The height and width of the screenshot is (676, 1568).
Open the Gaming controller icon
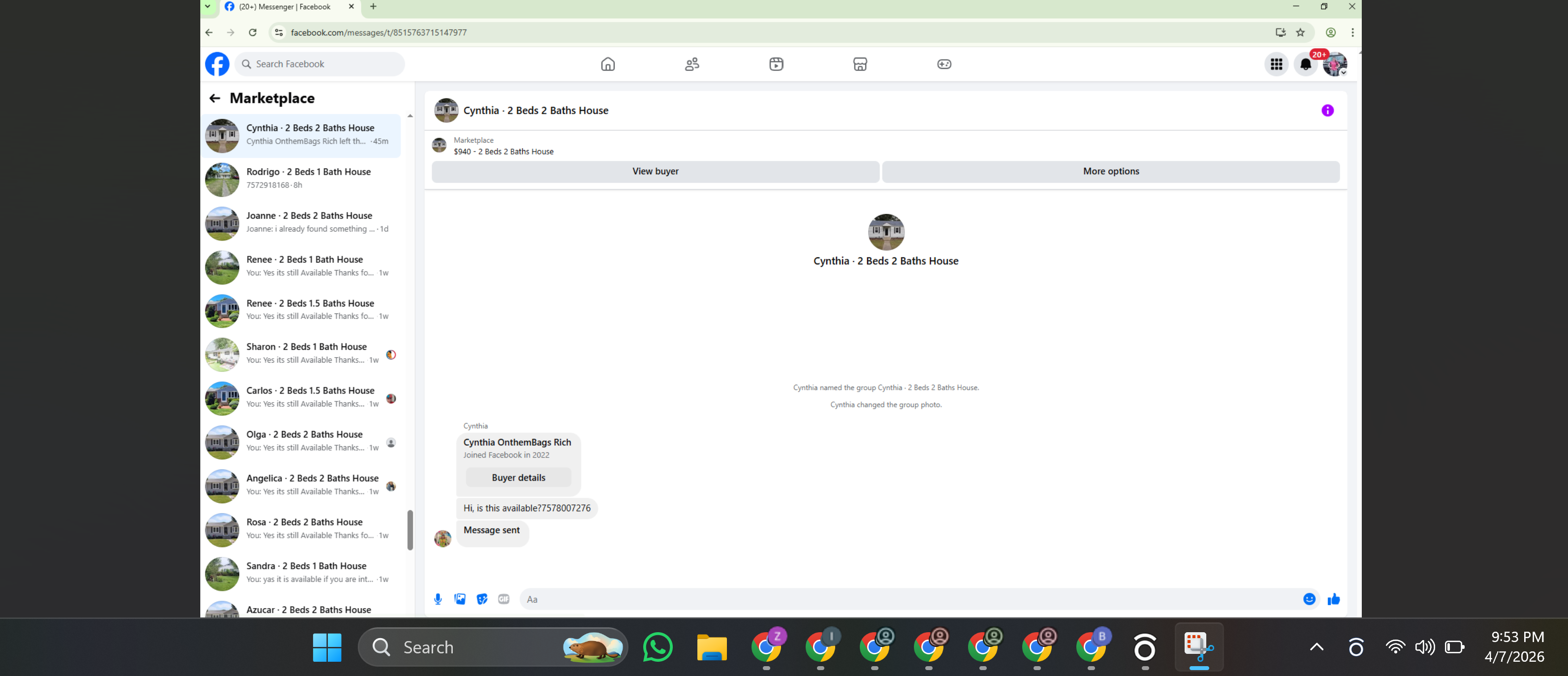coord(944,64)
